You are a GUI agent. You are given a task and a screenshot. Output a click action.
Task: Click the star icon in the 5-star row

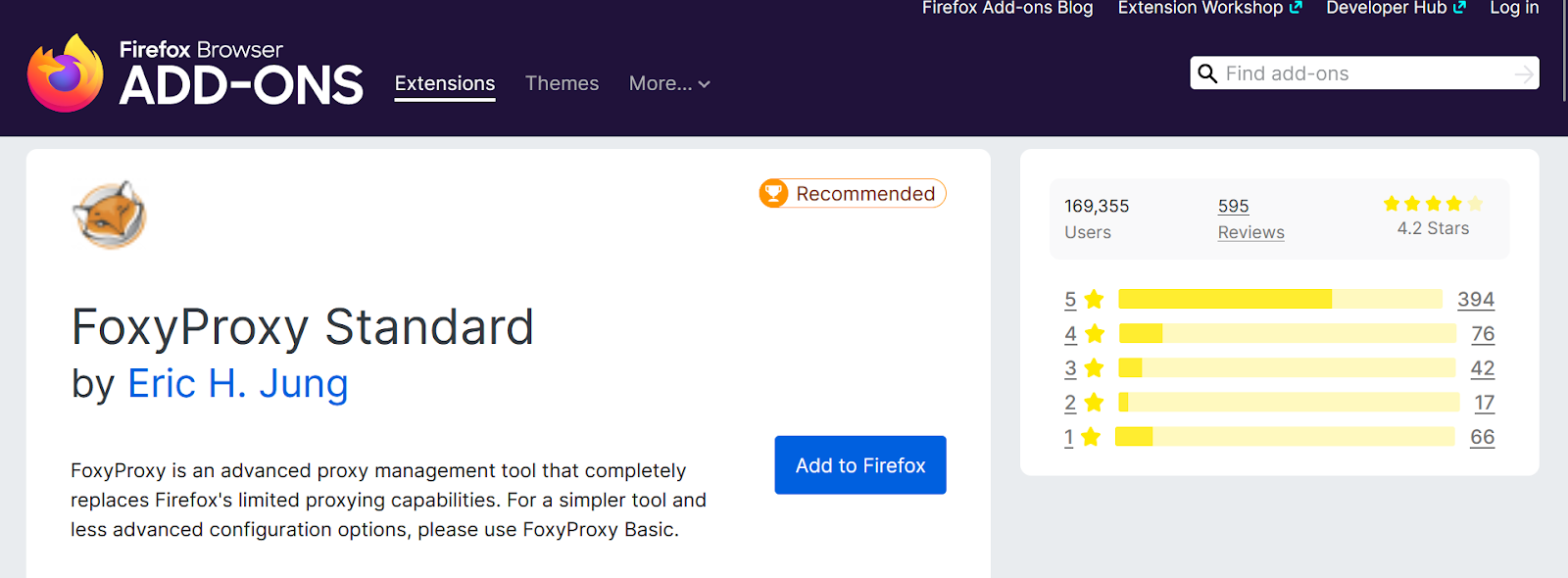(x=1095, y=299)
